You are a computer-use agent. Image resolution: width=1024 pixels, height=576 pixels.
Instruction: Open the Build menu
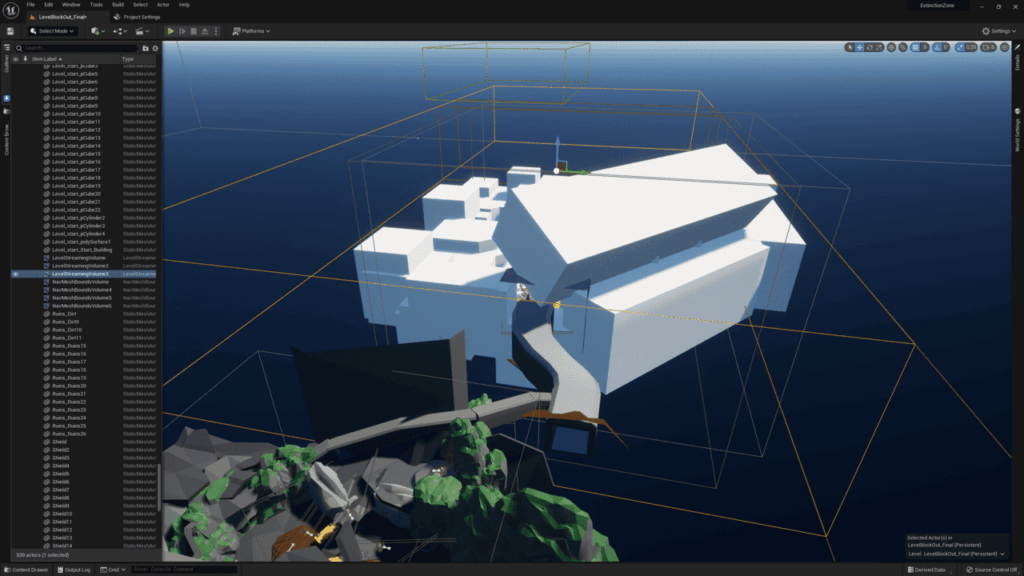pyautogui.click(x=118, y=4)
